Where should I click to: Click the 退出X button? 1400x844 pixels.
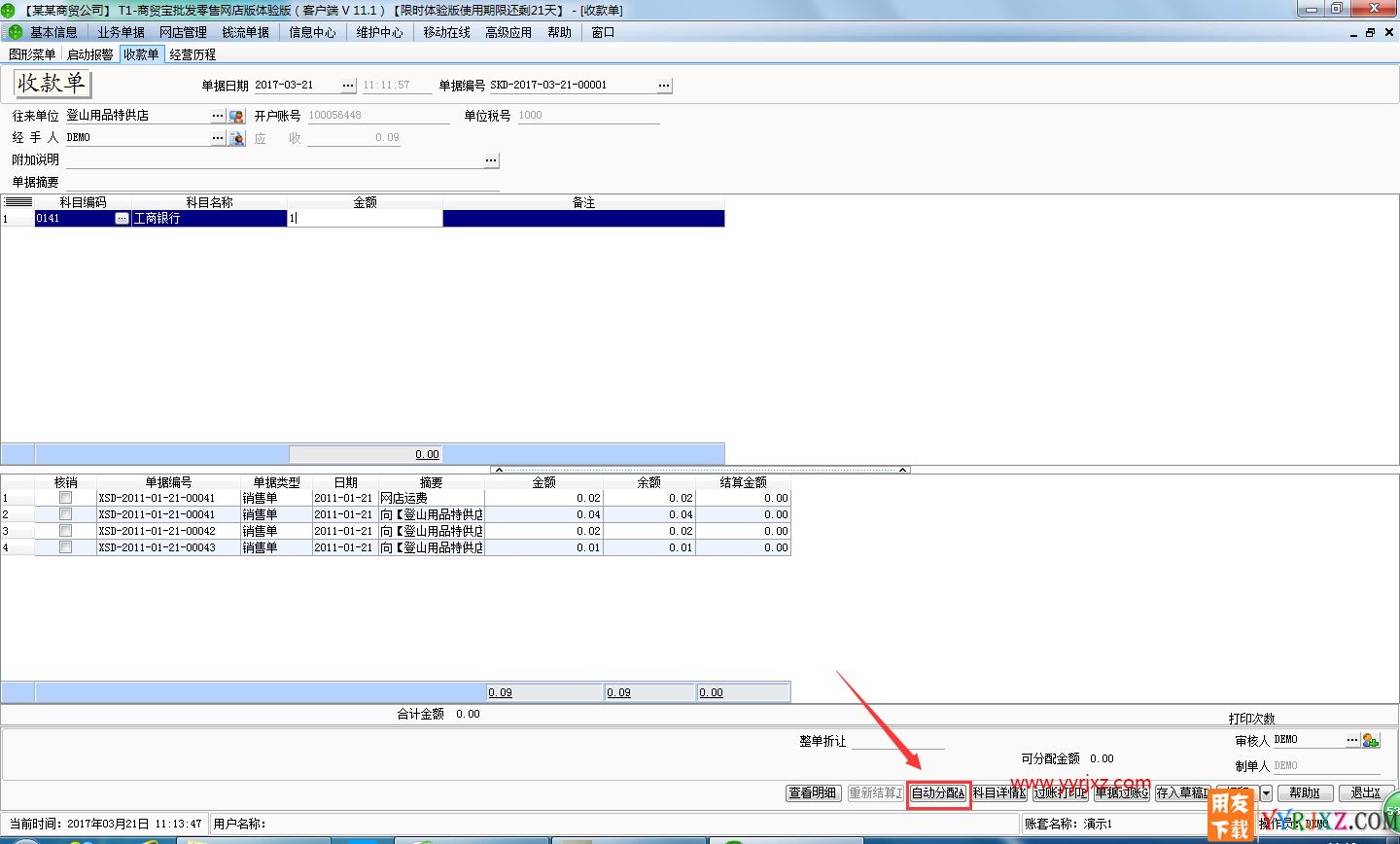[1366, 793]
